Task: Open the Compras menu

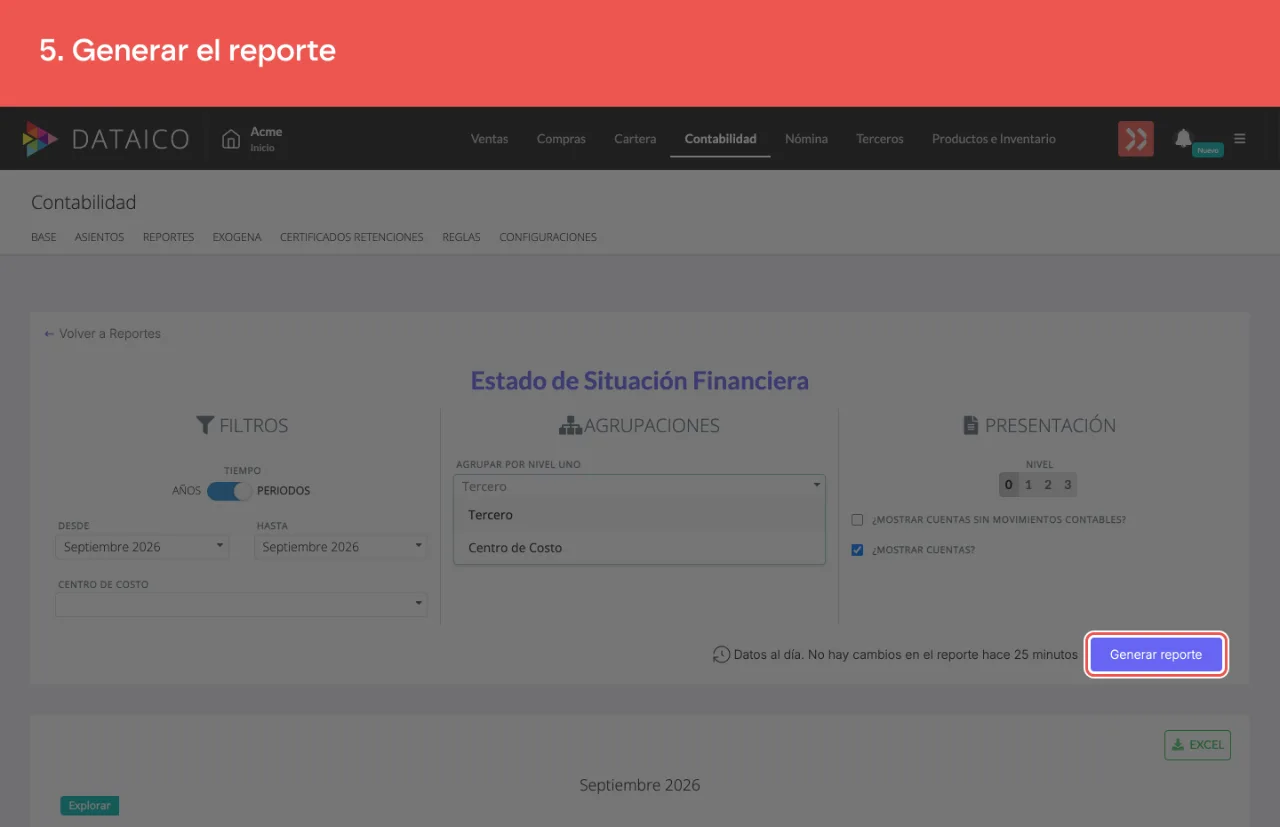Action: tap(561, 139)
